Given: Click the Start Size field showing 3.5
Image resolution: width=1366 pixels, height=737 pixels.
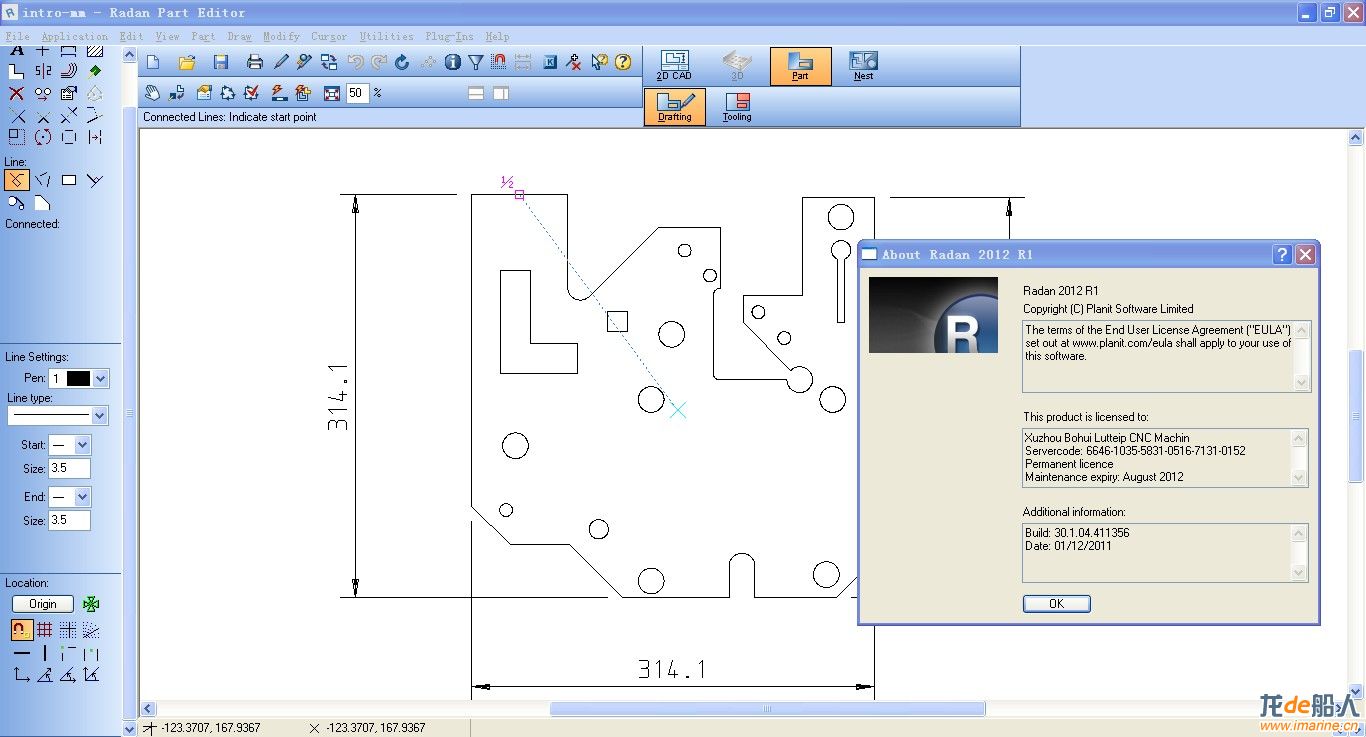Looking at the screenshot, I should [69, 469].
